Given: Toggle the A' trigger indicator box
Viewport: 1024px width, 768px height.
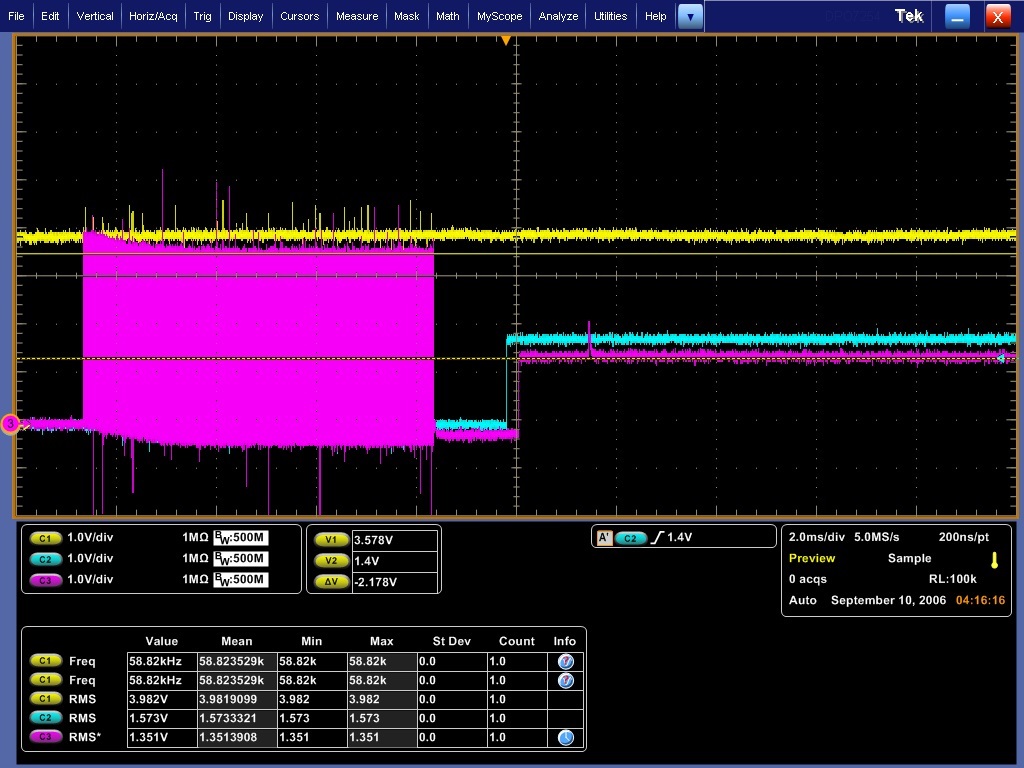Looking at the screenshot, I should click(x=603, y=538).
